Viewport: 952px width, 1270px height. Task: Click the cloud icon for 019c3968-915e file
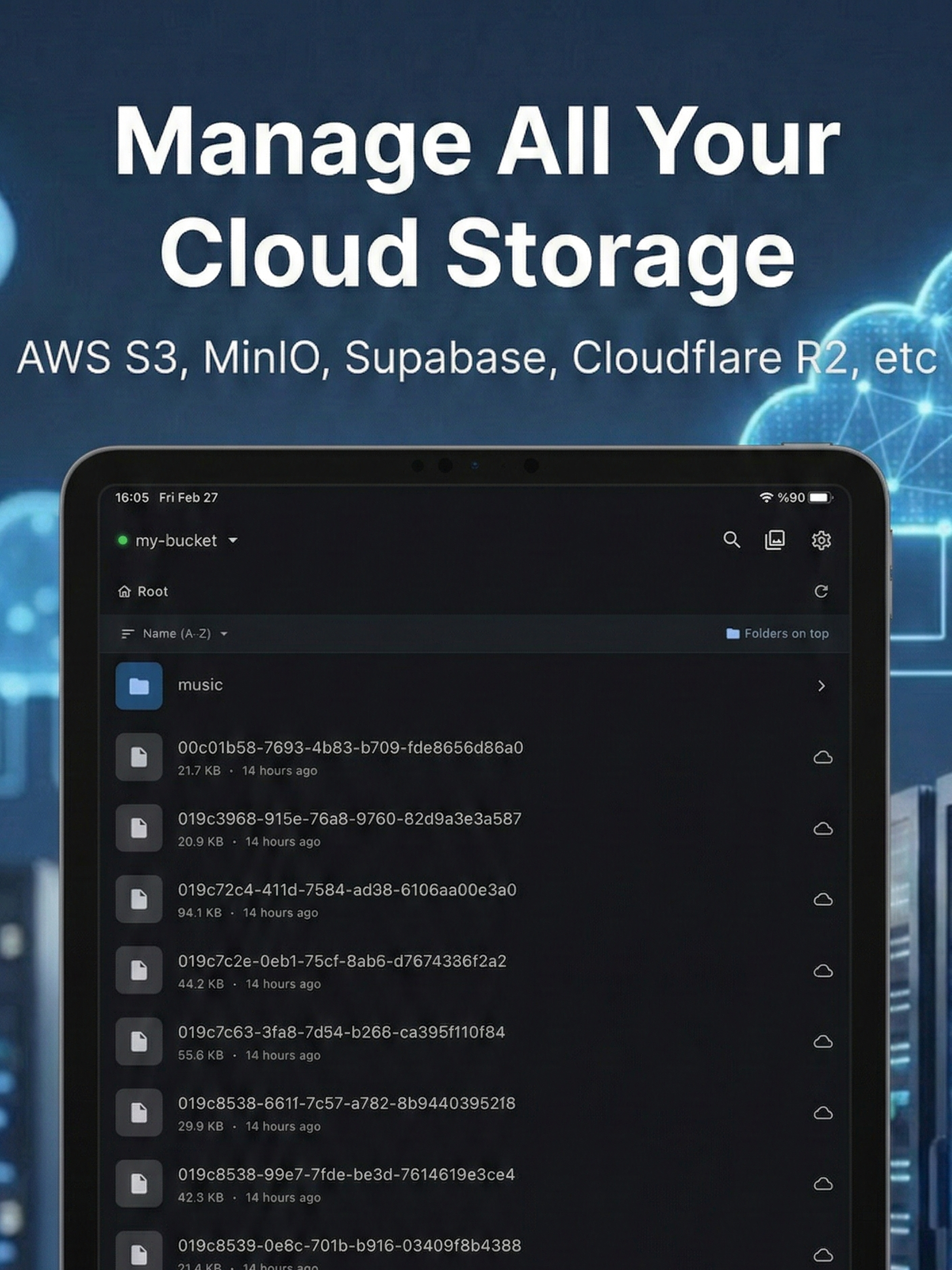[x=823, y=829]
